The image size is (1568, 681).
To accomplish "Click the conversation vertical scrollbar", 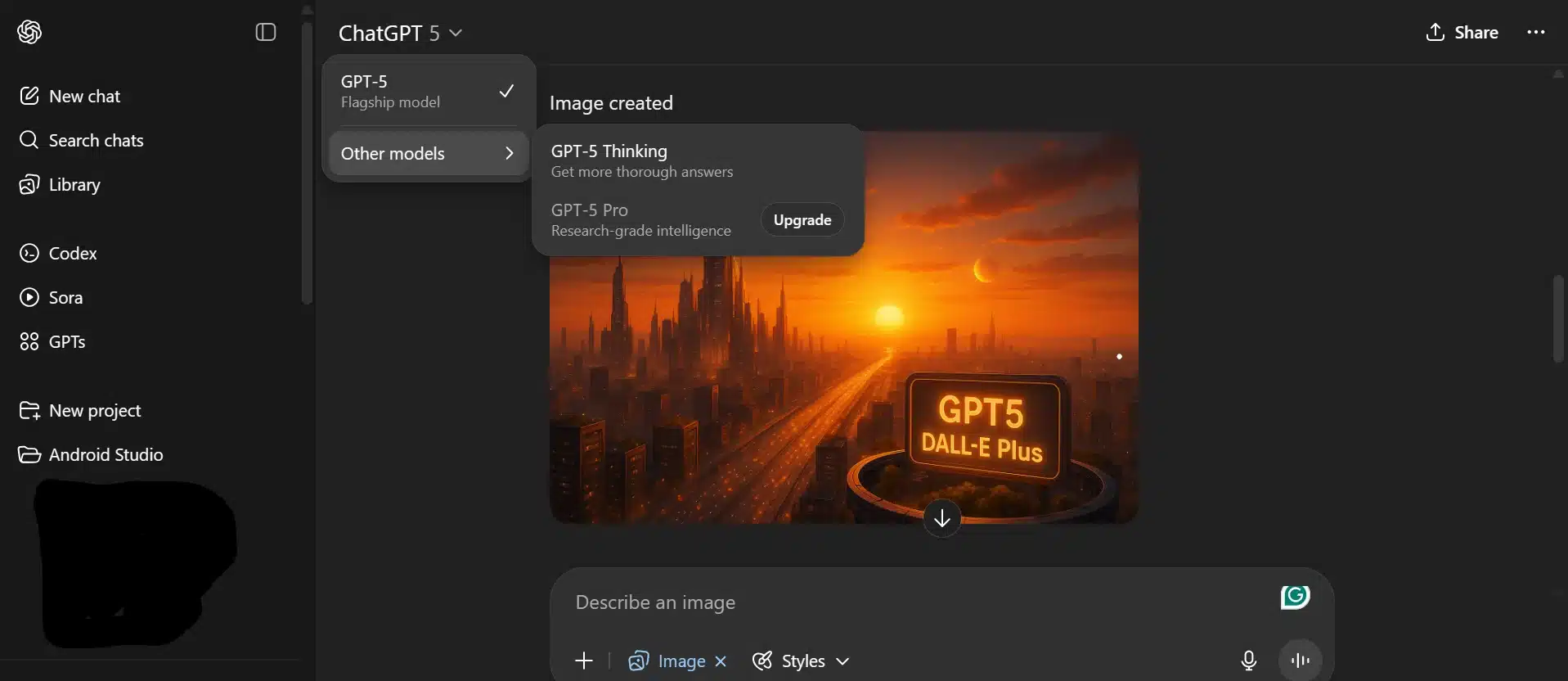I will 1557,318.
